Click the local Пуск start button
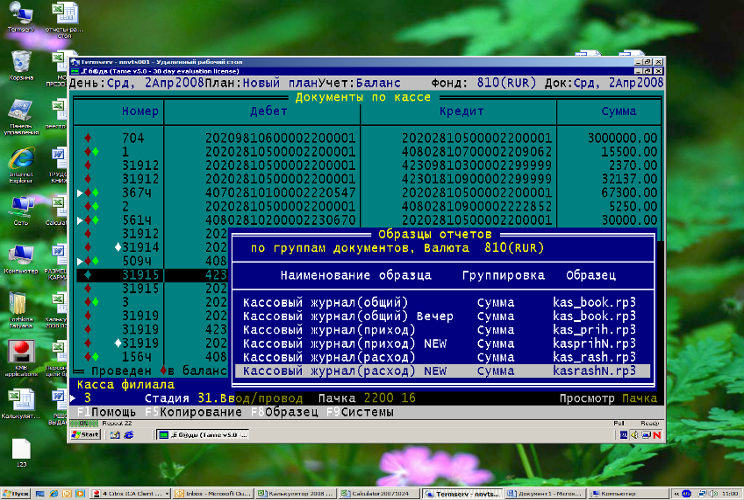Screen dimensions: 744x500 pos(16,493)
